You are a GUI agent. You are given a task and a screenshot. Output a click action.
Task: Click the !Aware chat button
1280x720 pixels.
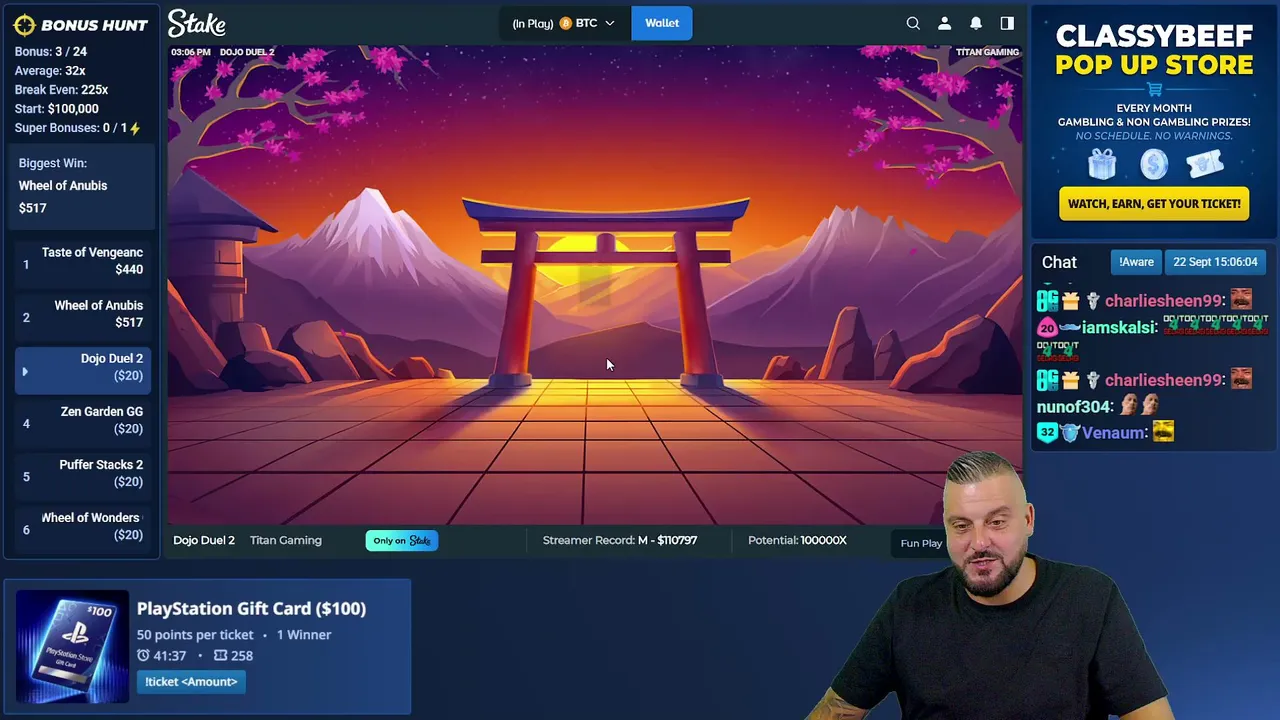(x=1136, y=262)
